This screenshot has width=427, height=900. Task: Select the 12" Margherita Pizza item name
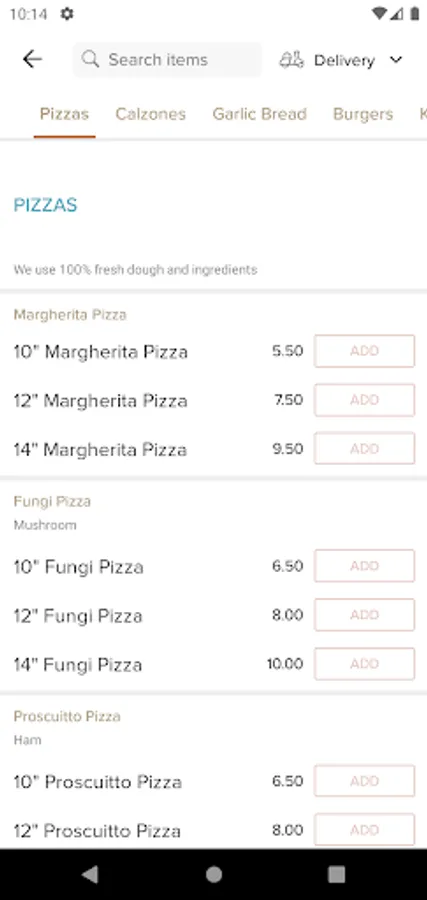click(100, 401)
